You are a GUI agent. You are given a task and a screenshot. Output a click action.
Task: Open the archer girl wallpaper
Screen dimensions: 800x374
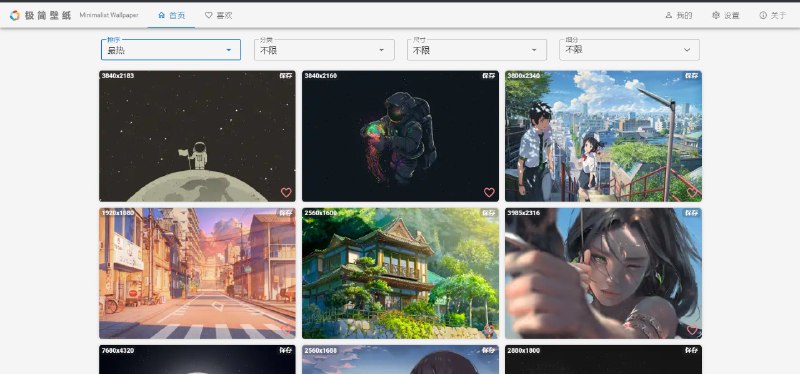pos(603,273)
